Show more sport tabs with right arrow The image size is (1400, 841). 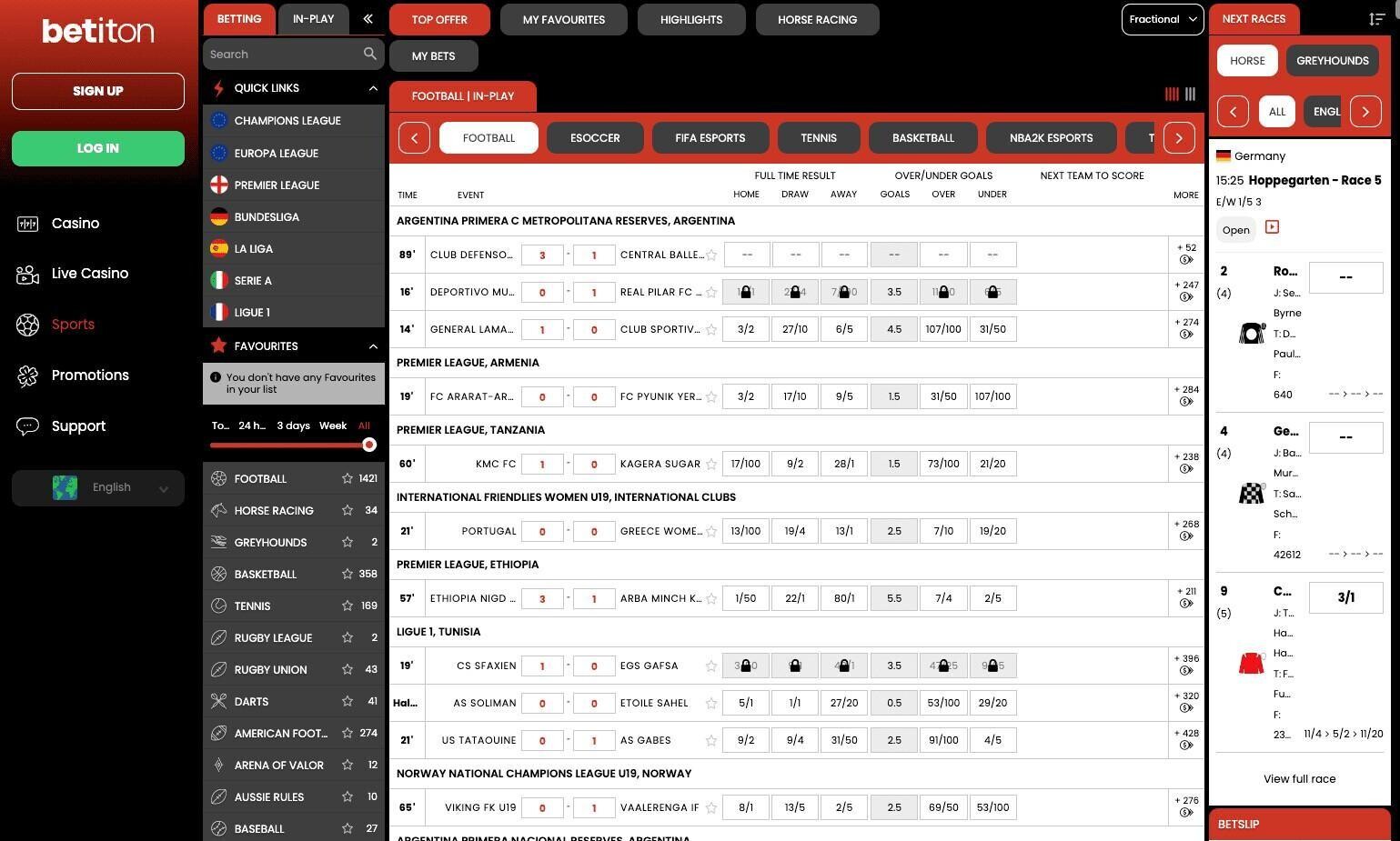click(x=1179, y=138)
